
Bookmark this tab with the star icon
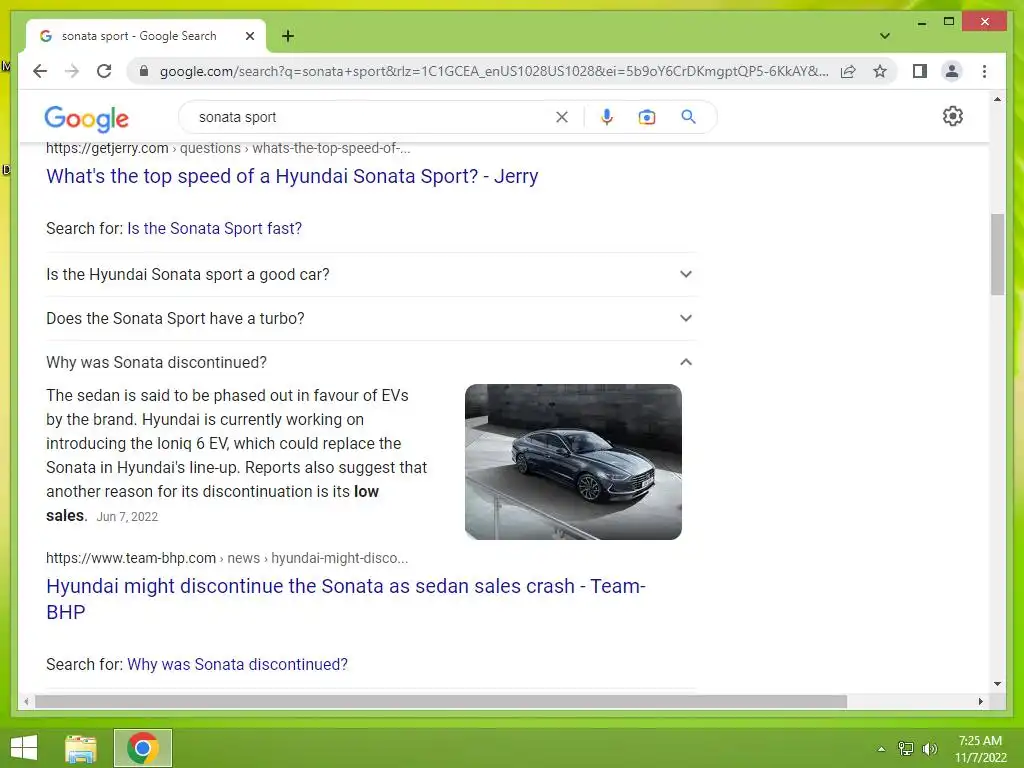(880, 71)
